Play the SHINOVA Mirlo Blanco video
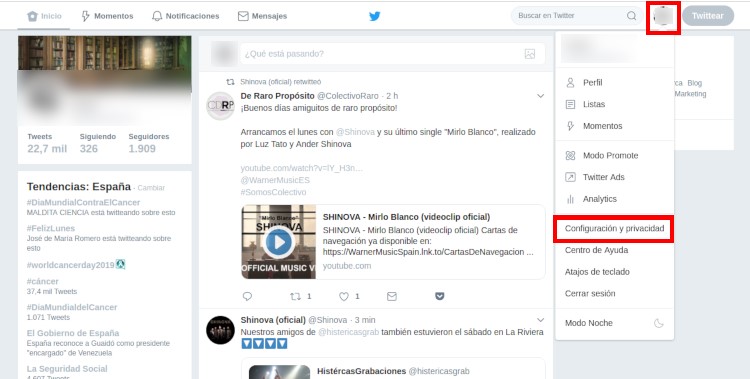Image resolution: width=750 pixels, height=379 pixels. click(278, 242)
